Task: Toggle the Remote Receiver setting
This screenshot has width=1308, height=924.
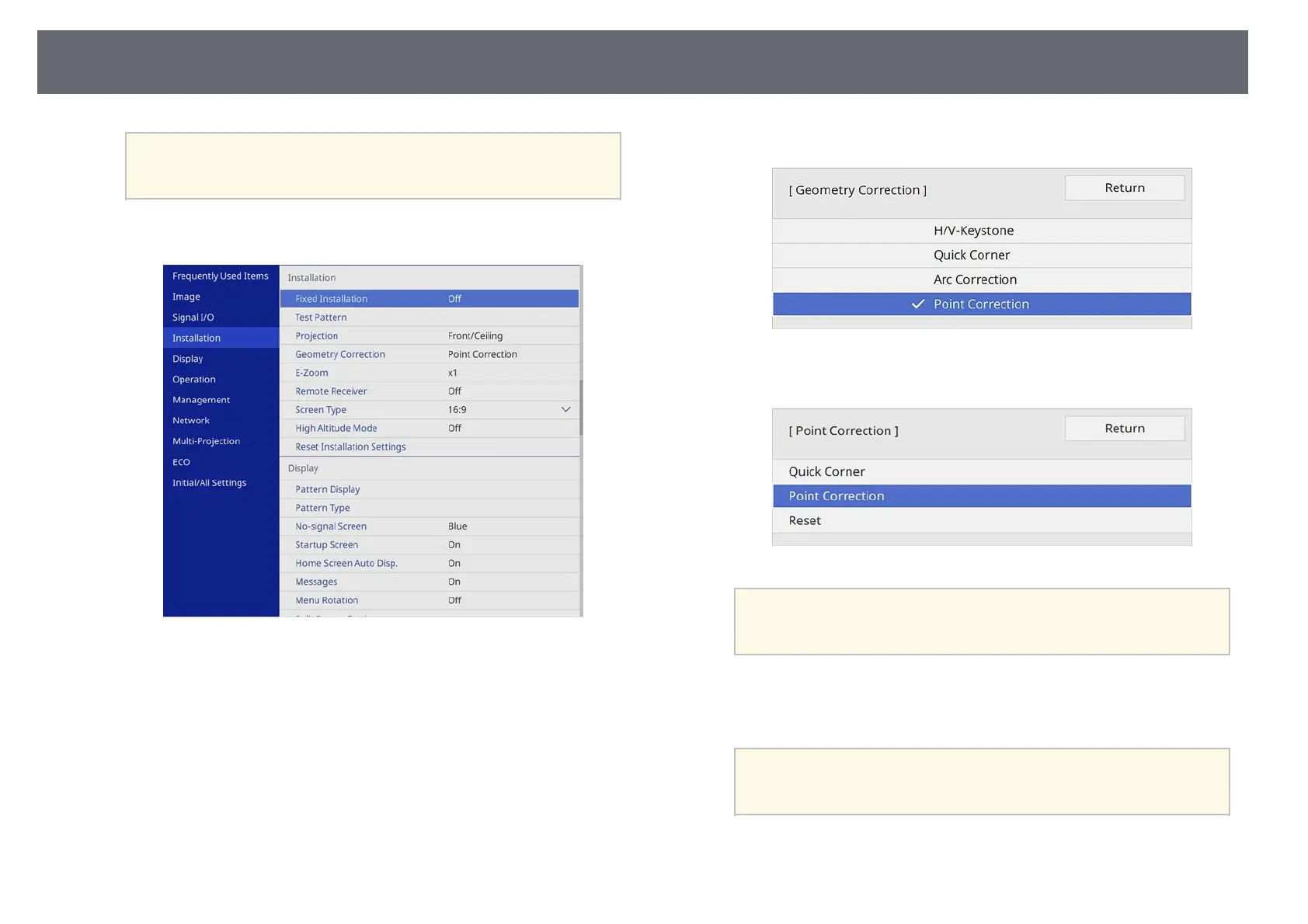Action: tap(429, 391)
